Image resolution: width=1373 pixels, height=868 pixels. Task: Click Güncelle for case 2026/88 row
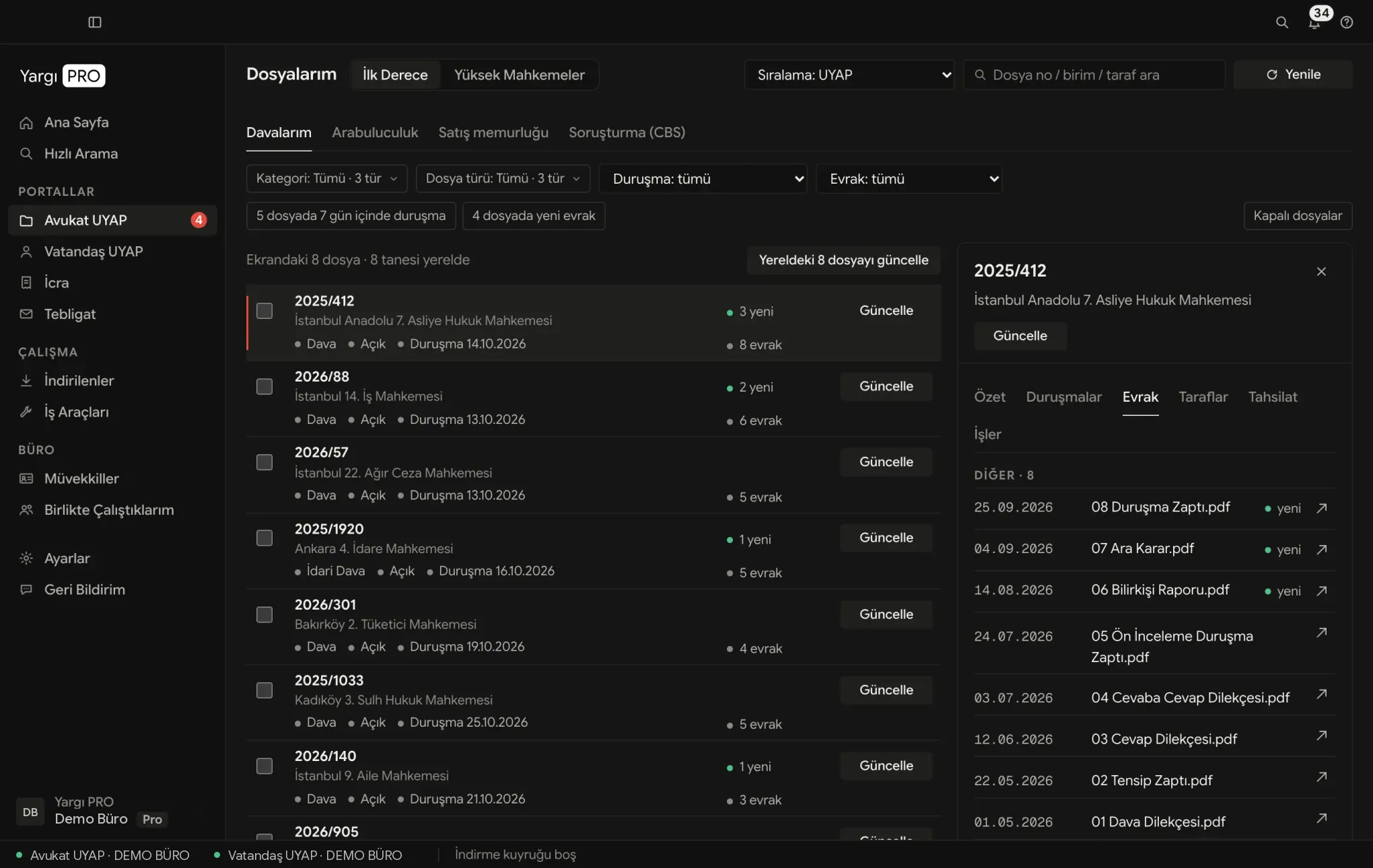886,386
